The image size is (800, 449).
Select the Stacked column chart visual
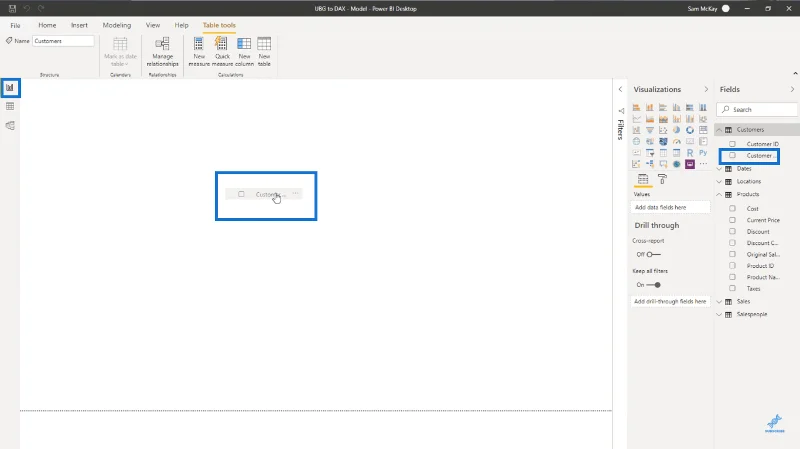[x=649, y=108]
